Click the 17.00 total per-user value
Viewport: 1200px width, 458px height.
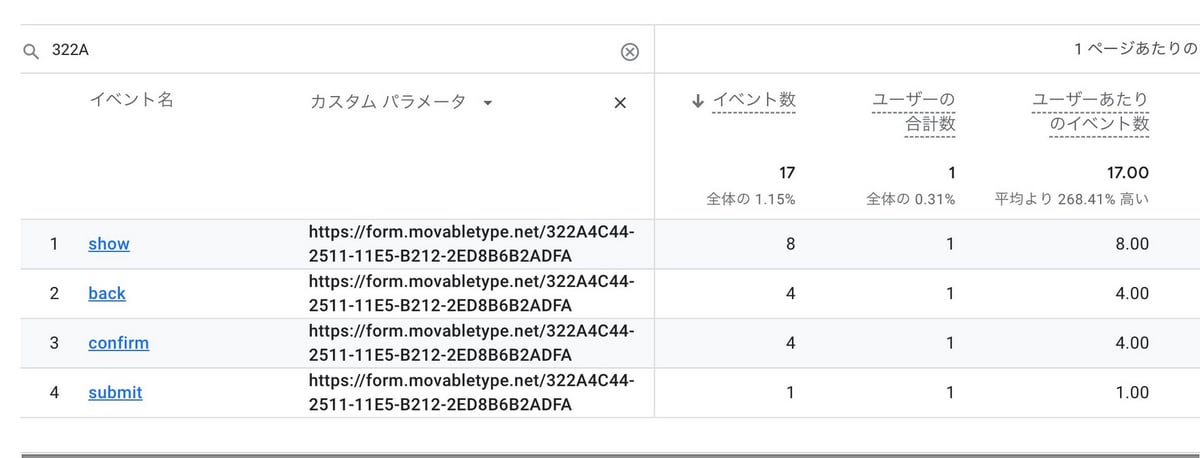(x=1129, y=173)
